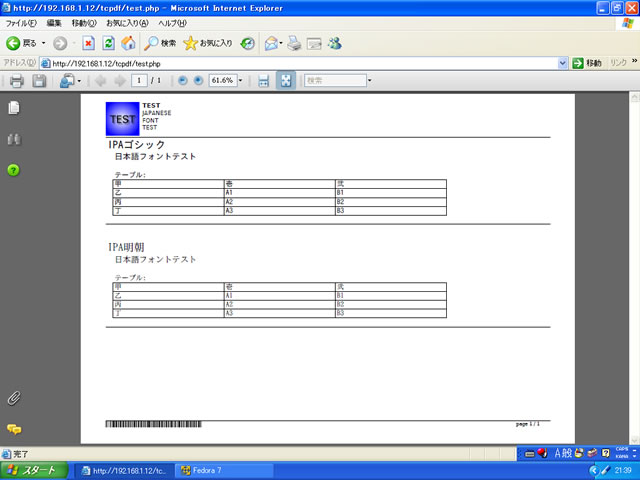Viewport: 640px width, 480px height.
Task: Toggle the scrolling page mode button
Action: [x=264, y=80]
